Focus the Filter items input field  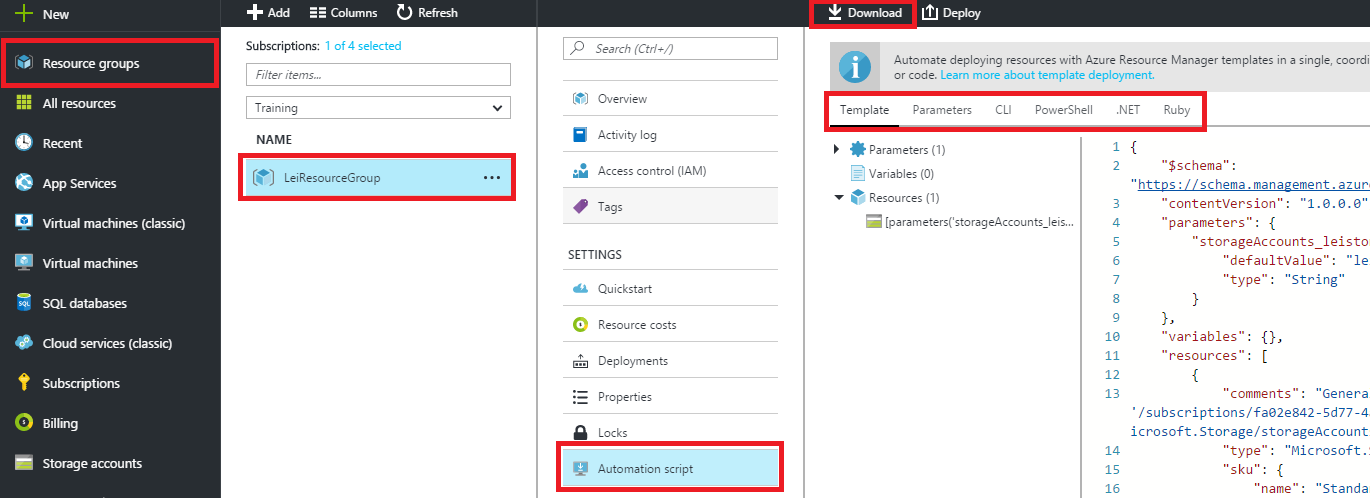(x=378, y=74)
